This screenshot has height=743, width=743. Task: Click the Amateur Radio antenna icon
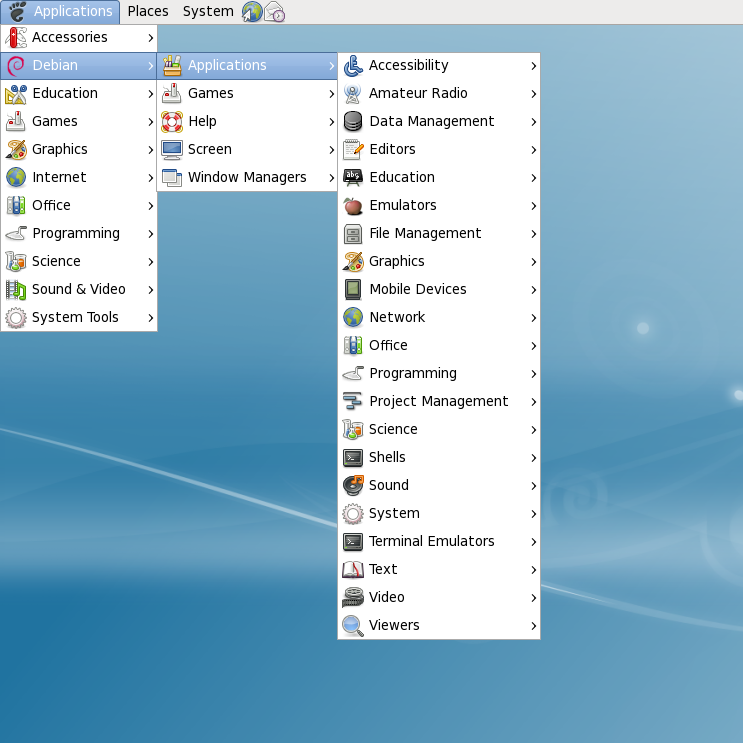click(x=353, y=94)
